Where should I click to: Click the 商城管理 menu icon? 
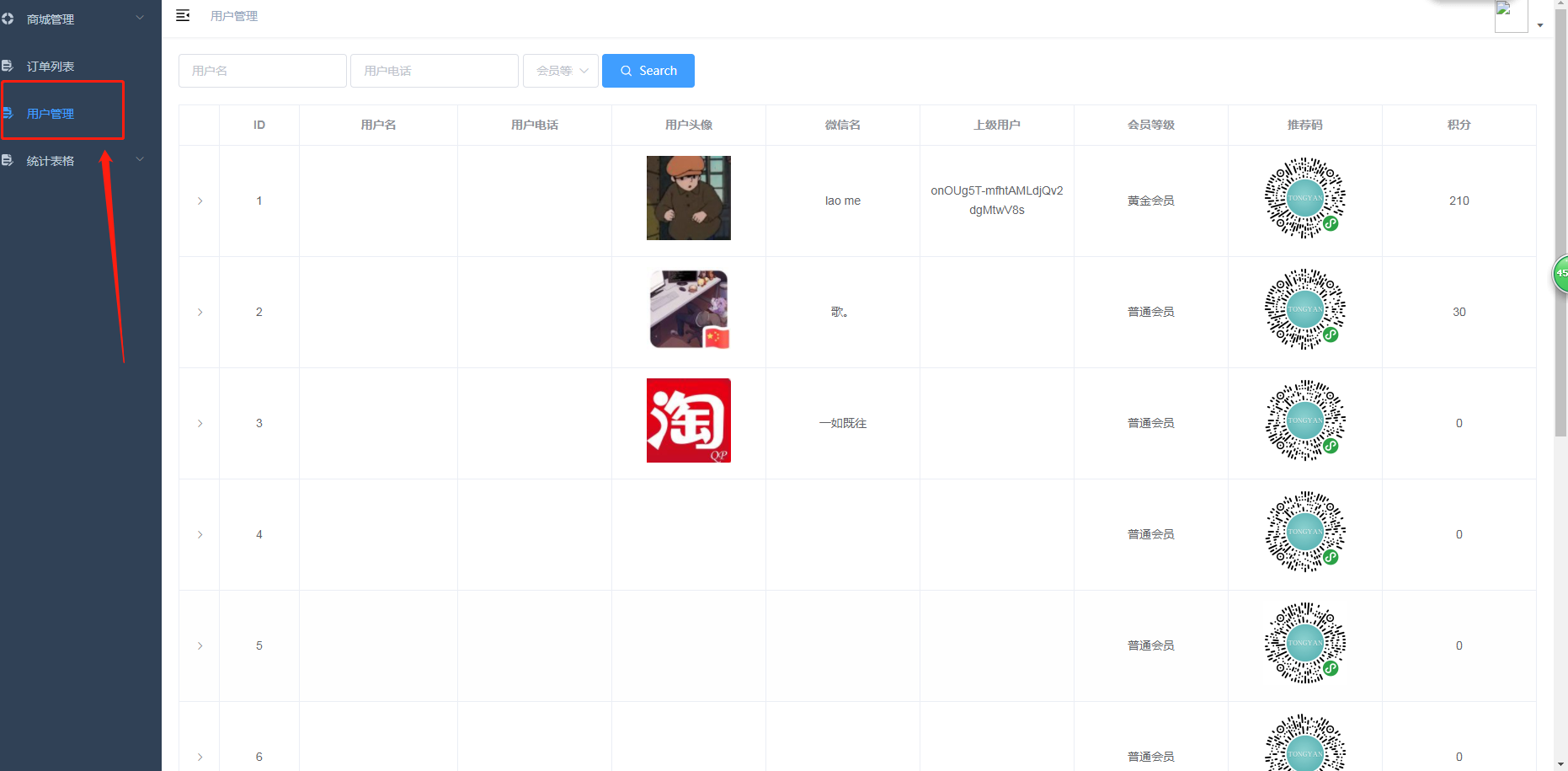(8, 18)
